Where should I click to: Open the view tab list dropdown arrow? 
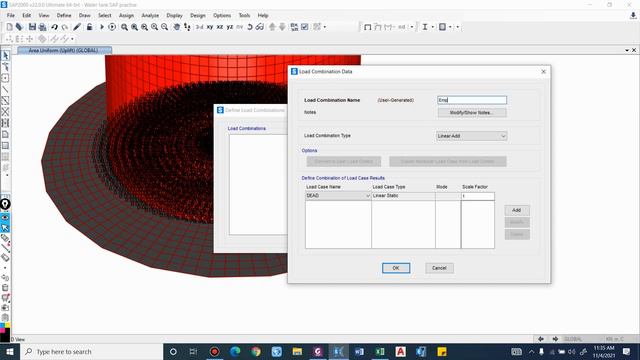pos(627,50)
